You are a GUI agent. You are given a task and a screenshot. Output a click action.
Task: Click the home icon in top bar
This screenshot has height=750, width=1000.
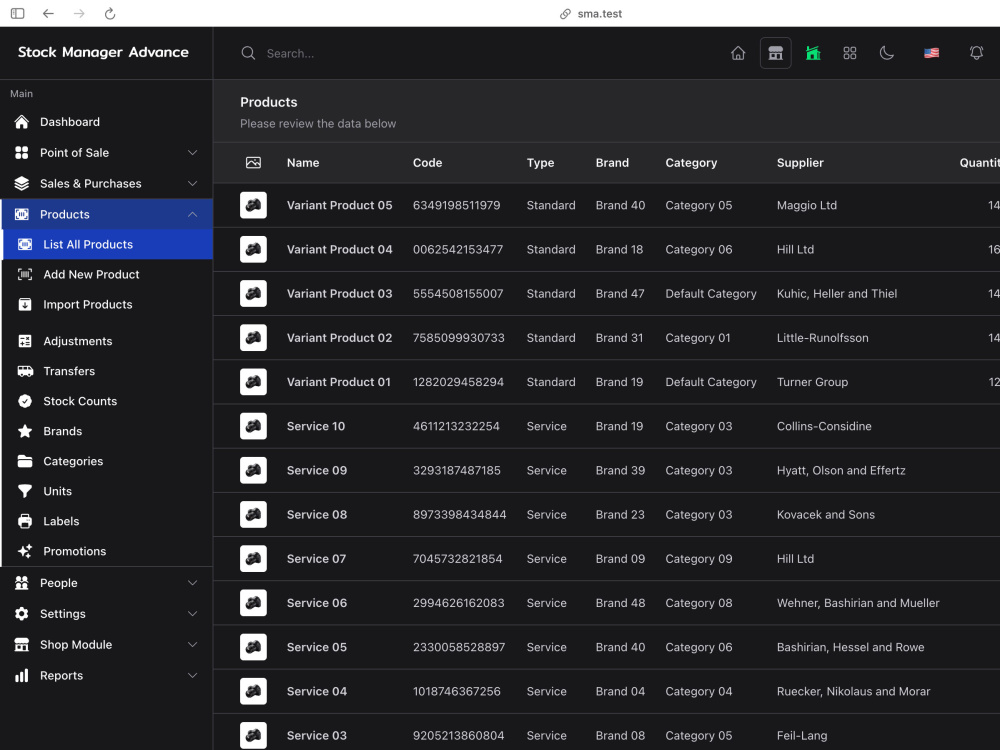click(x=738, y=53)
